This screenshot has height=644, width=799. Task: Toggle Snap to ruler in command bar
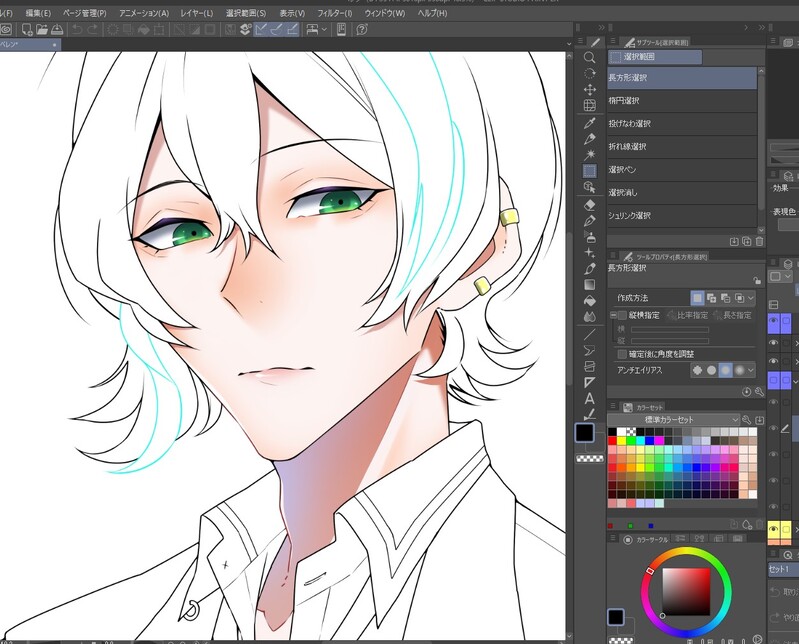pos(261,30)
